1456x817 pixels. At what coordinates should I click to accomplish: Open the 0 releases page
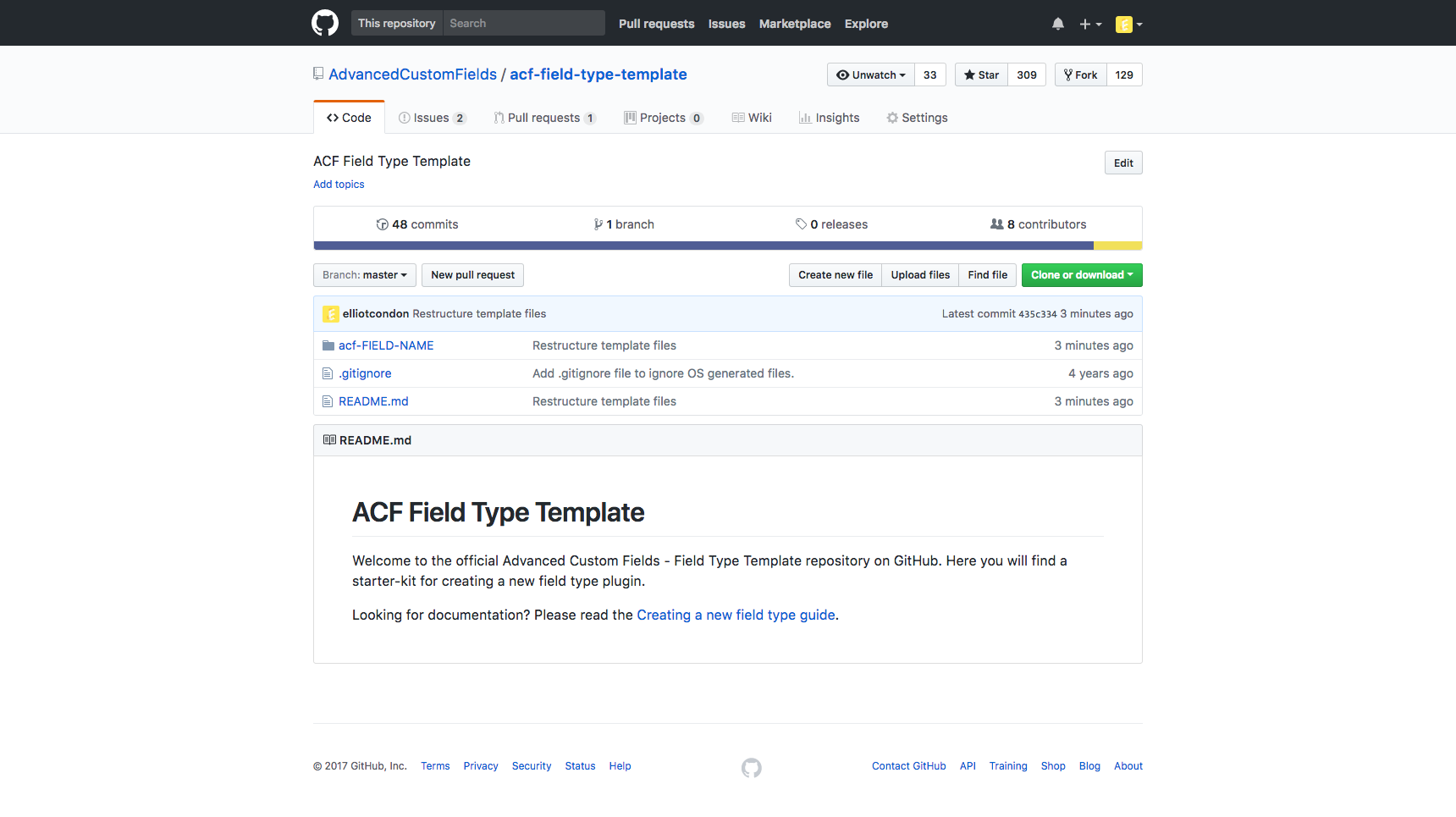831,224
